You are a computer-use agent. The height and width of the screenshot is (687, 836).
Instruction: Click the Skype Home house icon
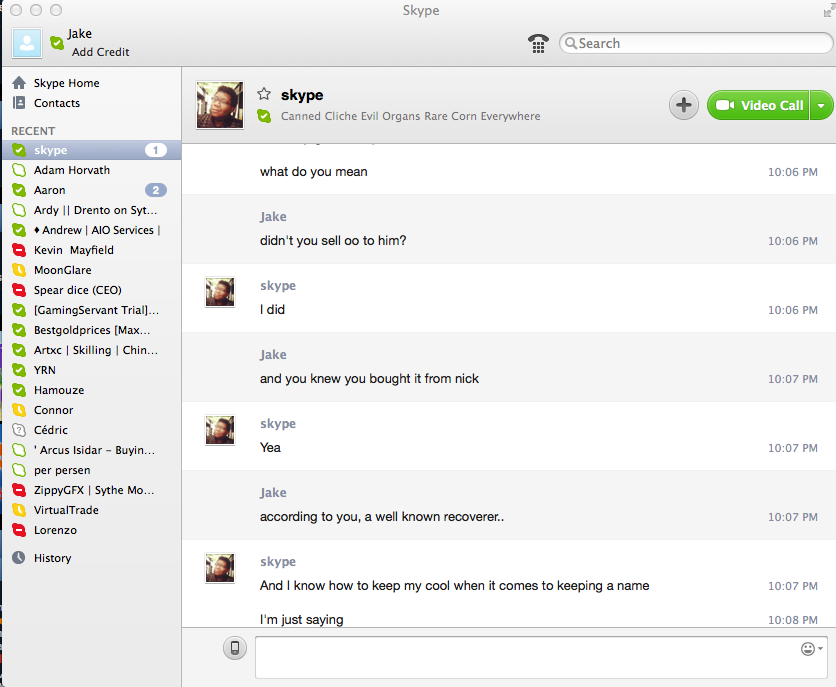[x=19, y=83]
